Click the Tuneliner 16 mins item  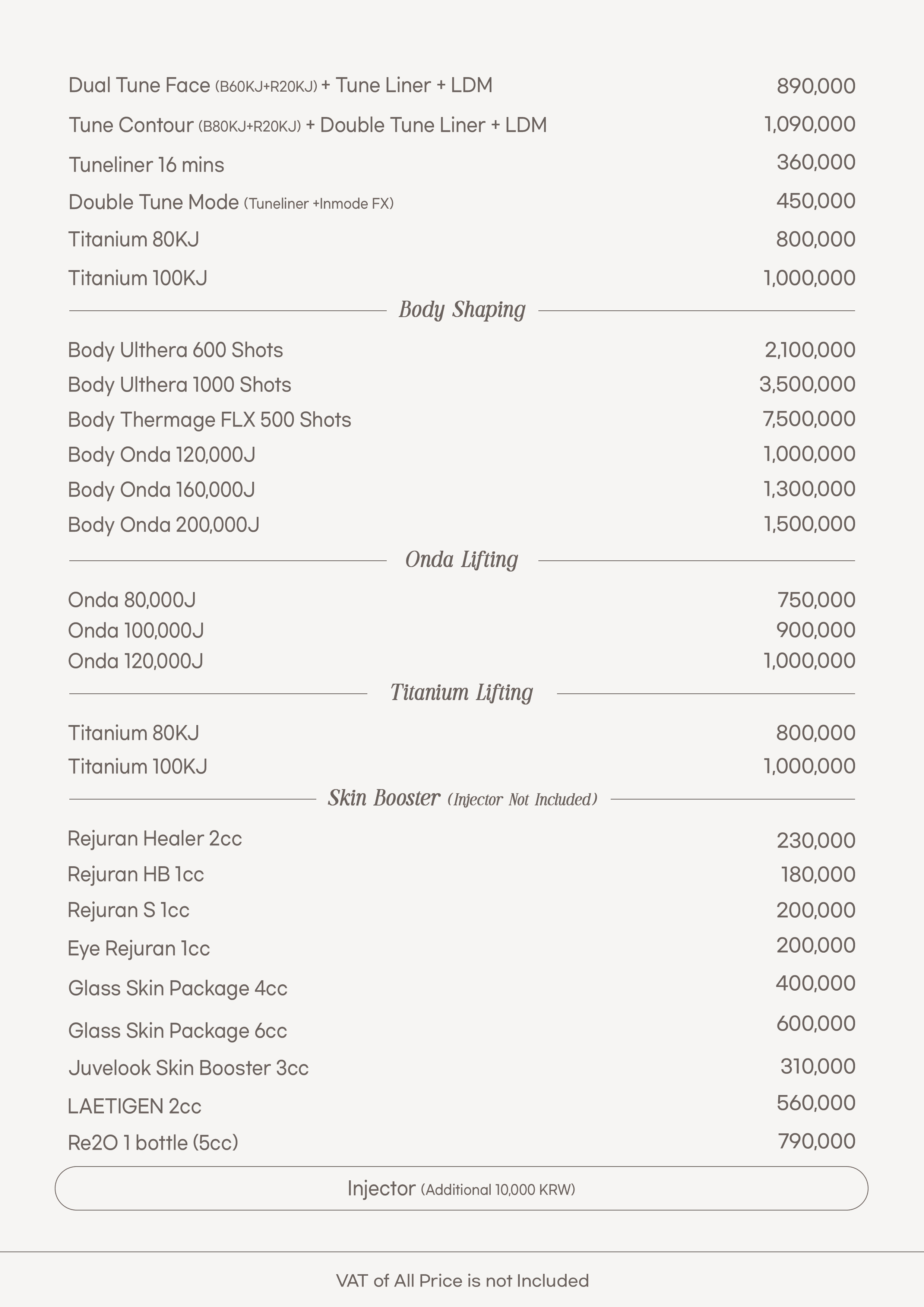(x=146, y=165)
